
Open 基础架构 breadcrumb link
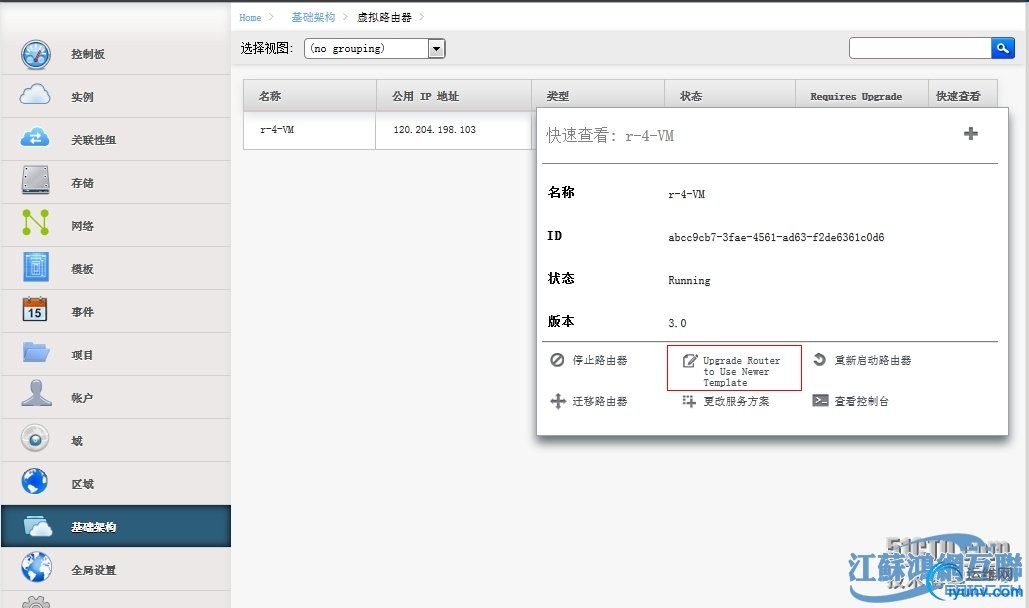tap(313, 18)
